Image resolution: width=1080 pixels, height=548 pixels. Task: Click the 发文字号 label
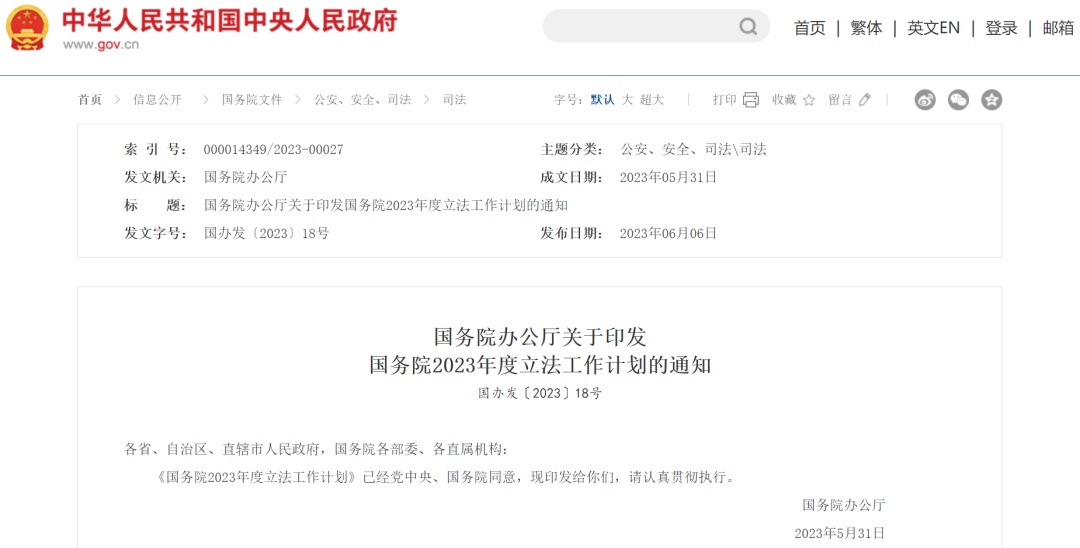(155, 233)
